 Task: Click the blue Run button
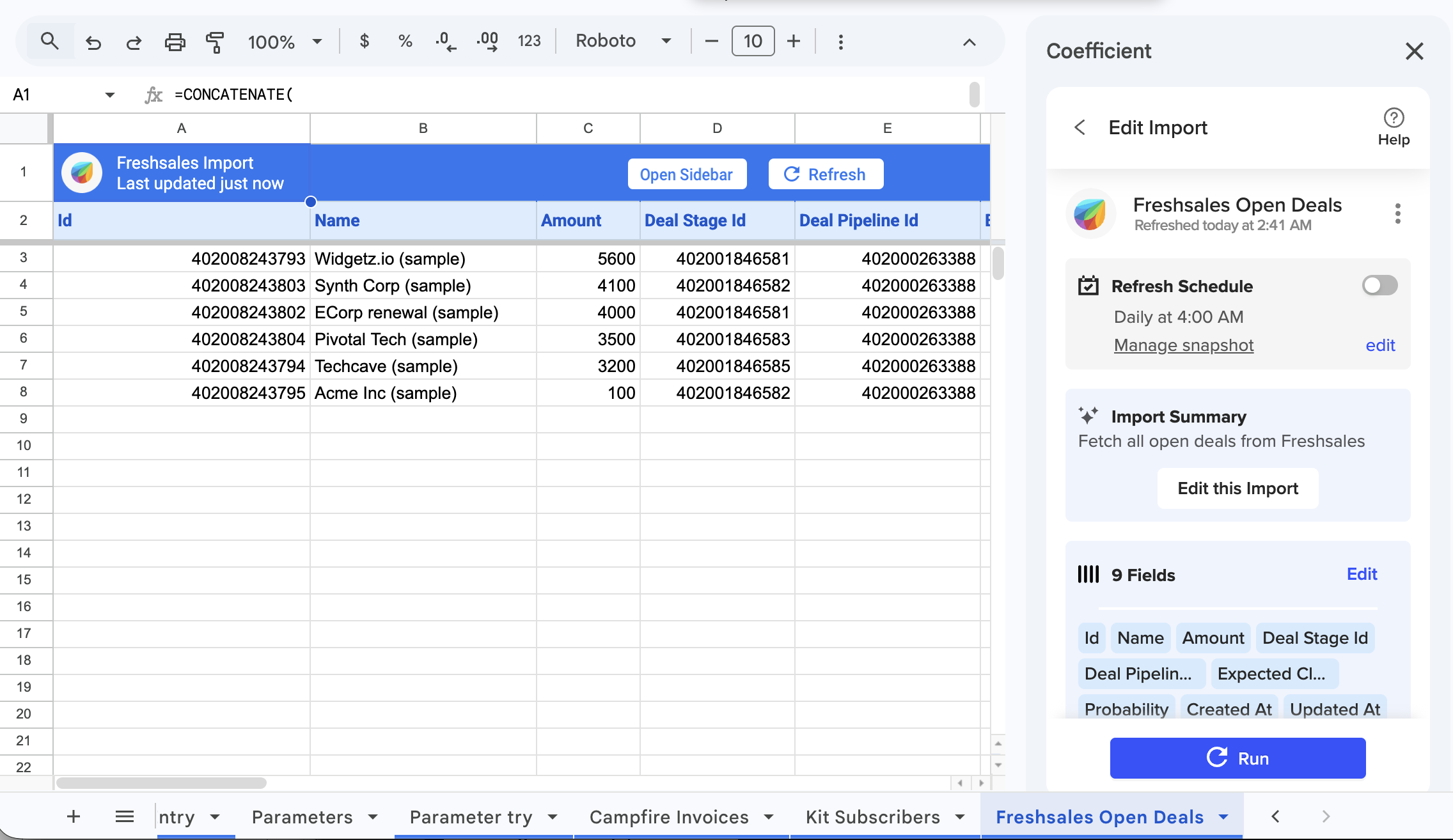1237,758
